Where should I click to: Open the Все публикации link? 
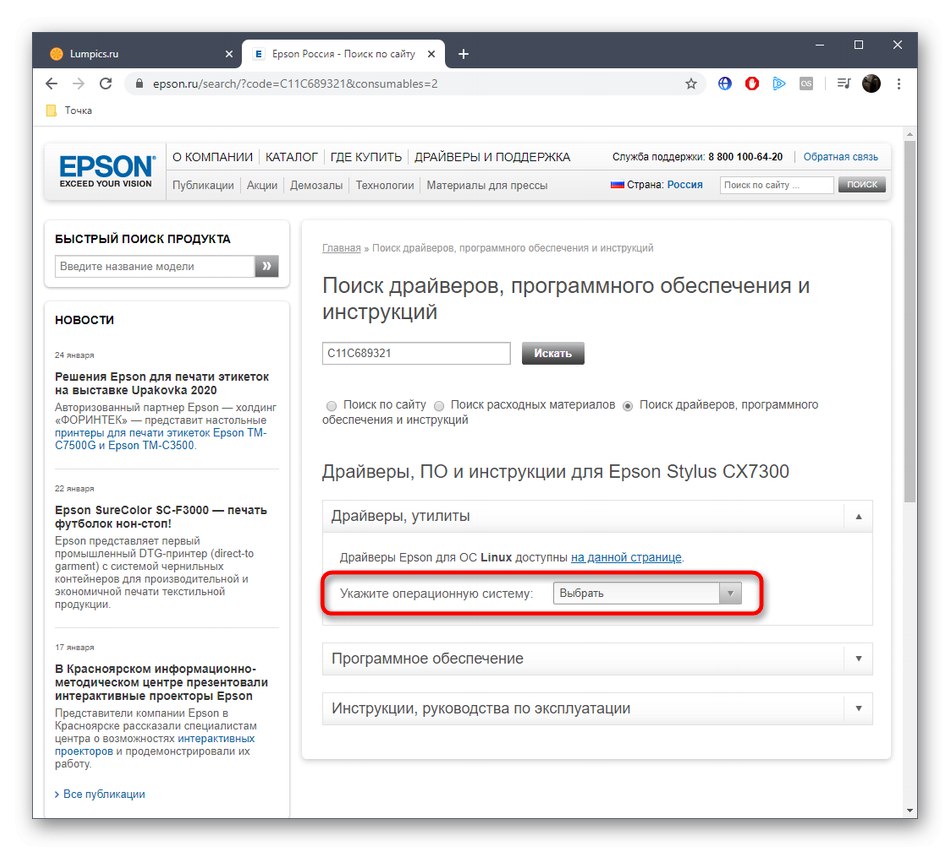pyautogui.click(x=104, y=794)
